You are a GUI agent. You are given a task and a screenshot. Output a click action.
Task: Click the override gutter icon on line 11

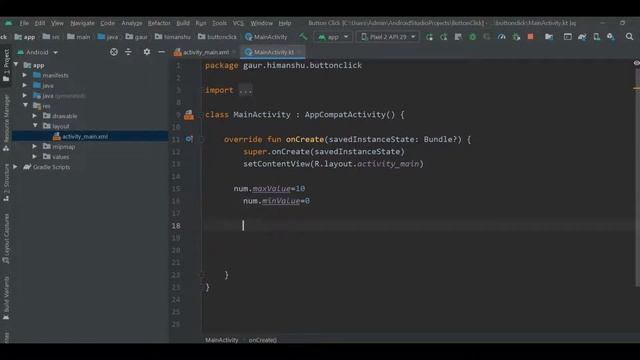coord(189,139)
